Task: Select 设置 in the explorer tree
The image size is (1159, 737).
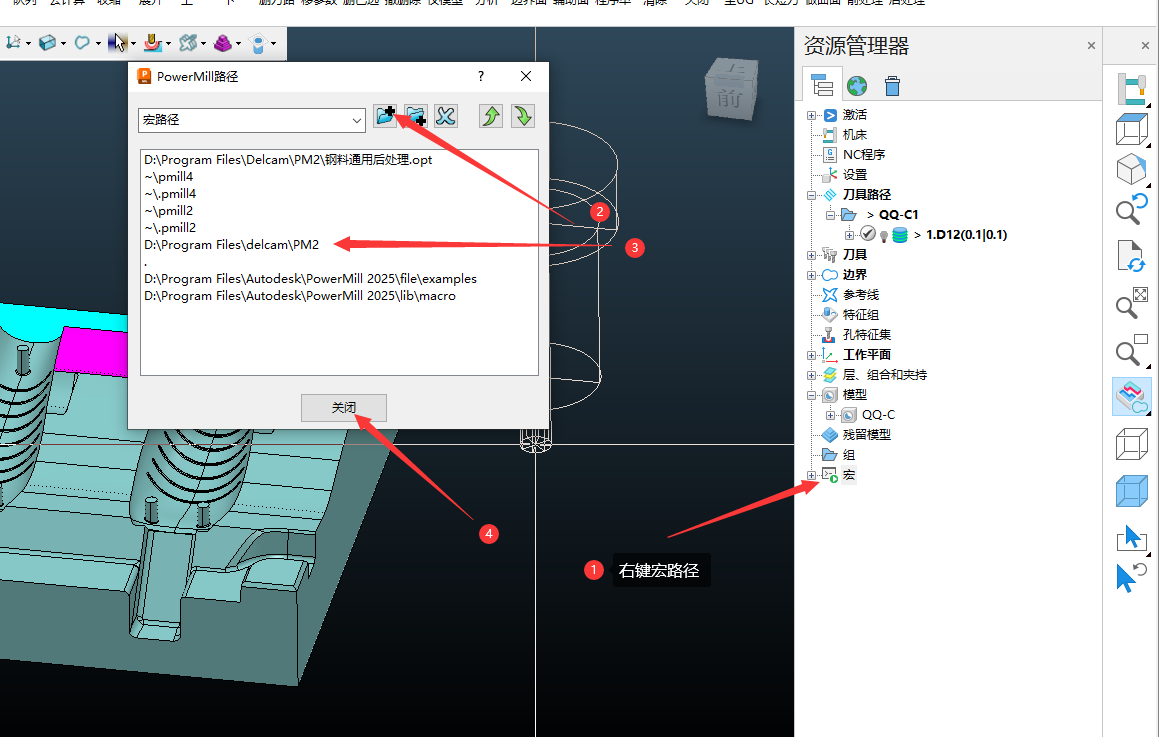Action: click(x=854, y=174)
